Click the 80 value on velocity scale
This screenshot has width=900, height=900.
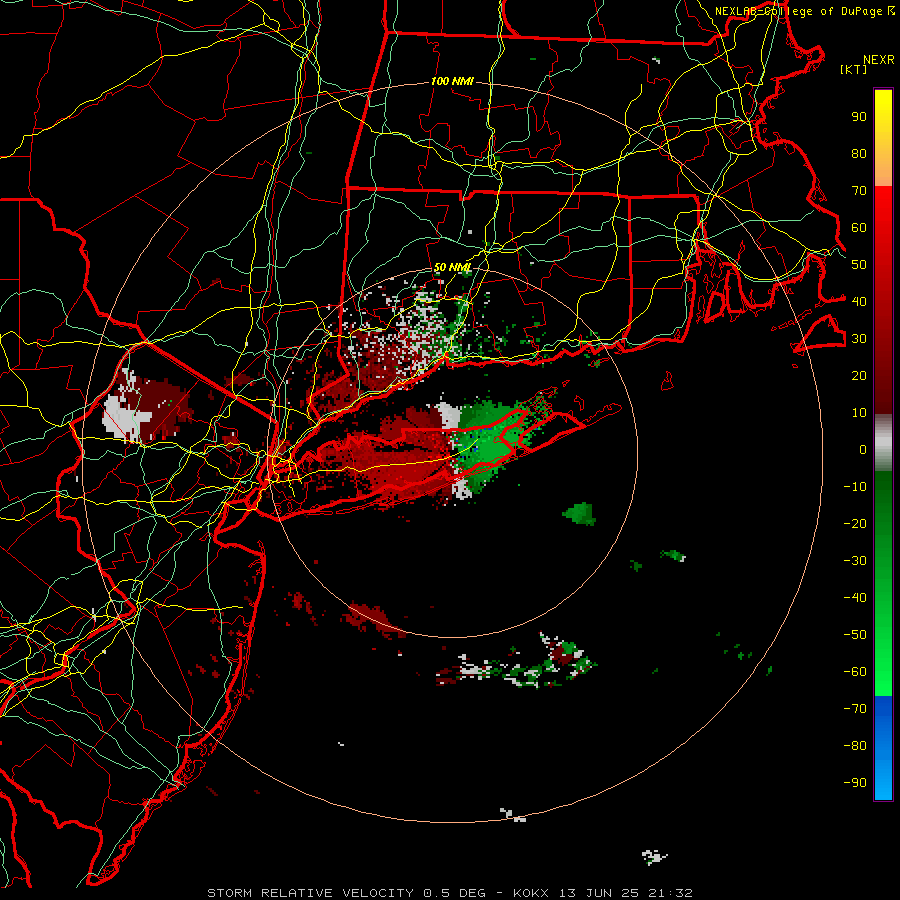[x=859, y=154]
